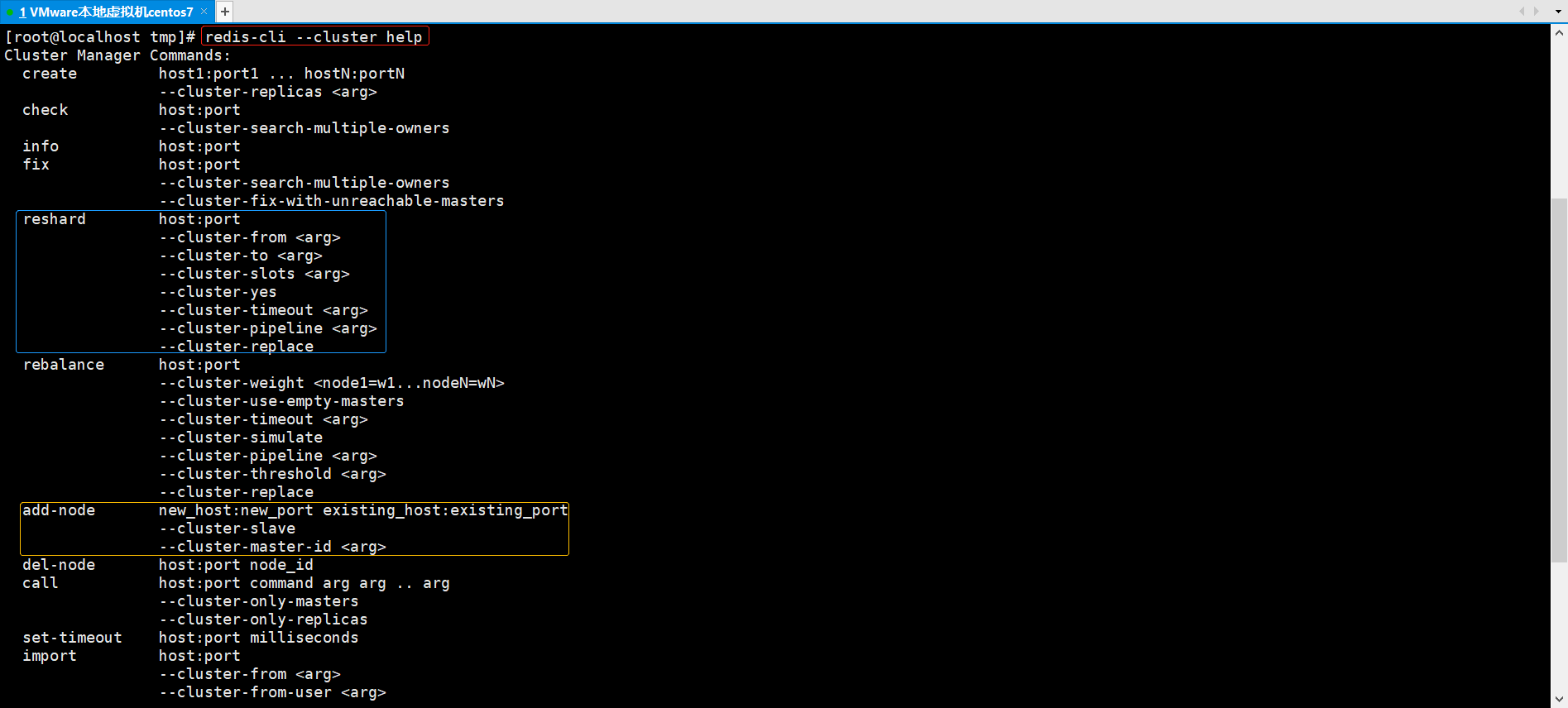Click the '--cluster-from-user <arg>' option
Viewport: 1568px width, 708px height.
pos(273,692)
